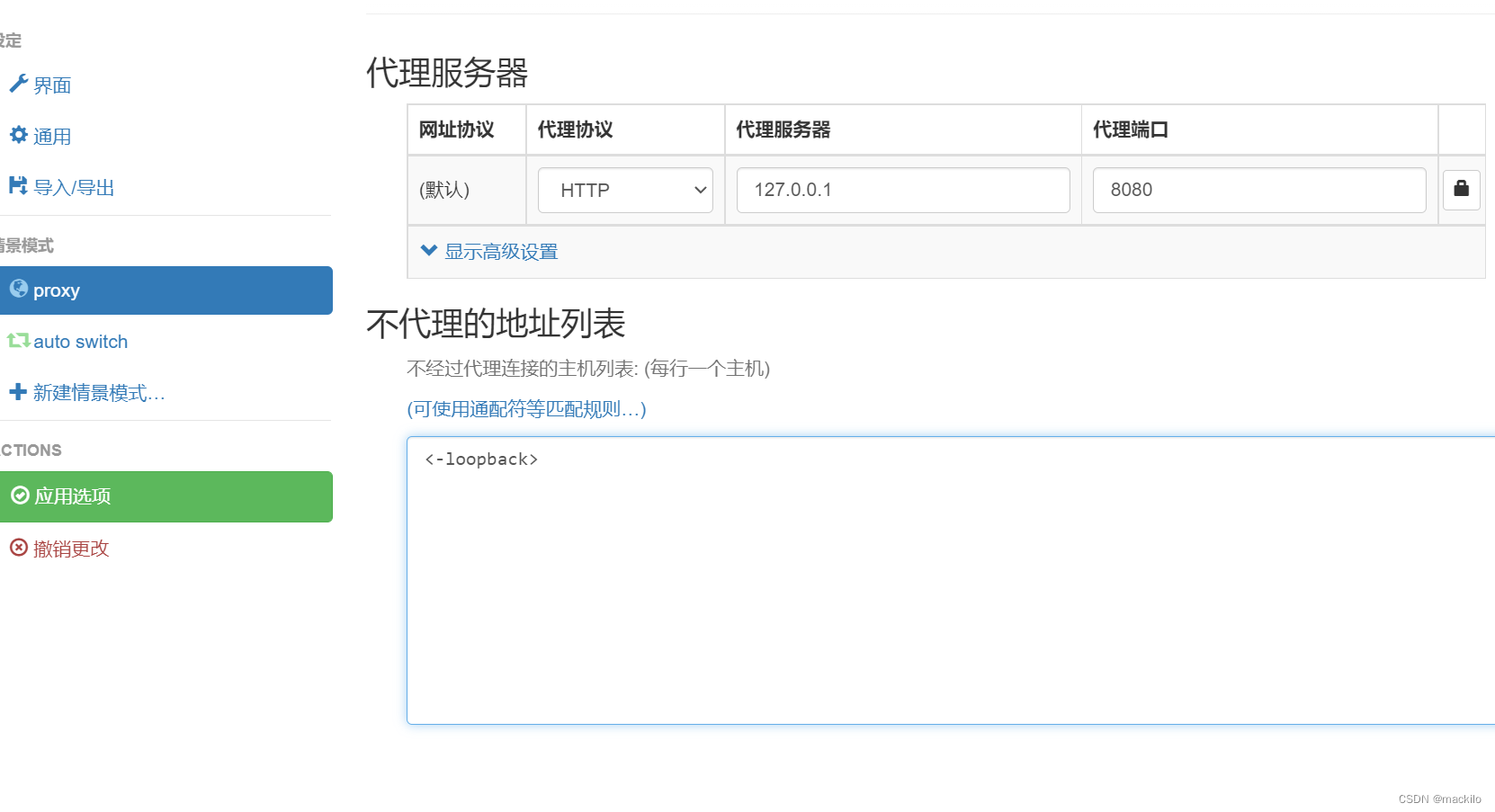The image size is (1495, 812).
Task: Click the gear icon next to 通用
Action: tap(18, 134)
